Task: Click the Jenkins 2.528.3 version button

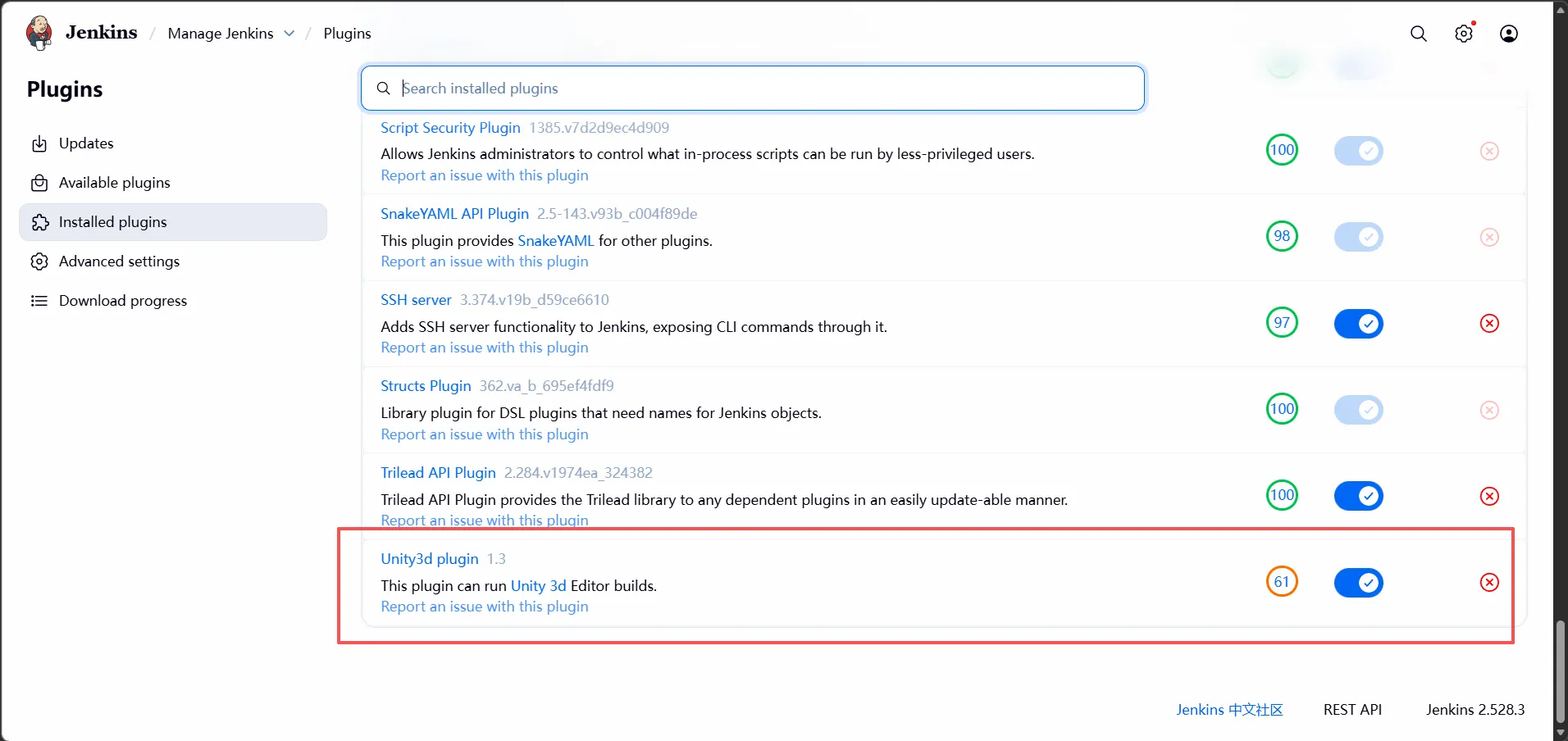Action: click(x=1475, y=710)
